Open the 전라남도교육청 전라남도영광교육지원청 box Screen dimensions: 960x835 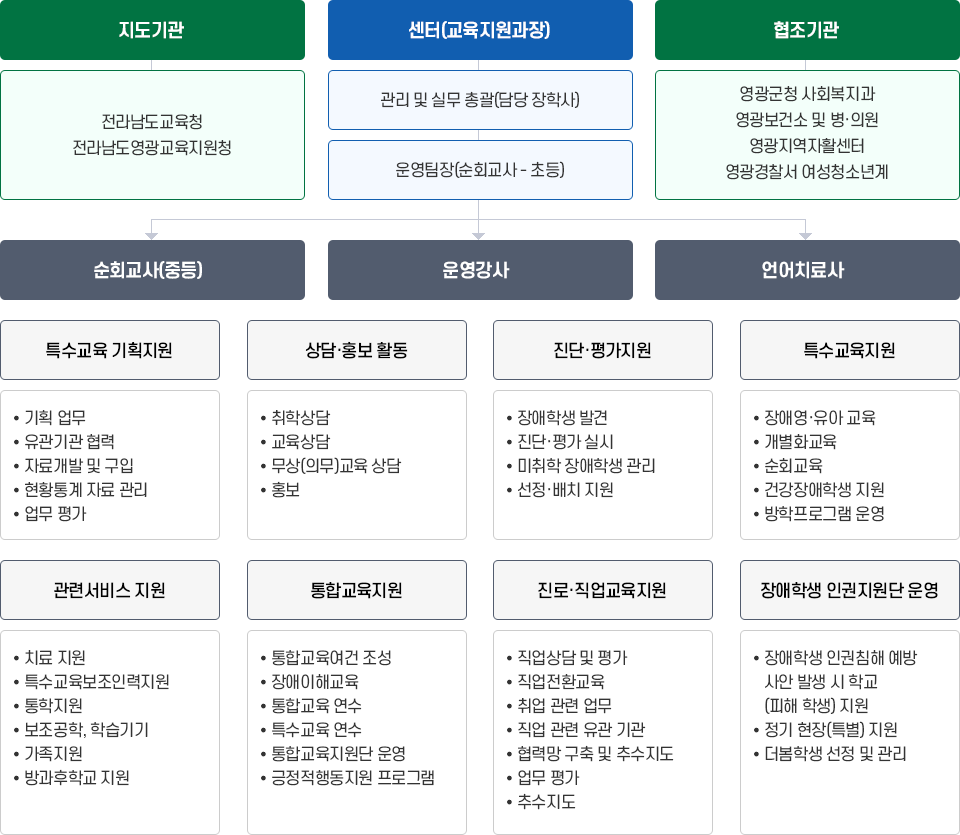coord(151,134)
